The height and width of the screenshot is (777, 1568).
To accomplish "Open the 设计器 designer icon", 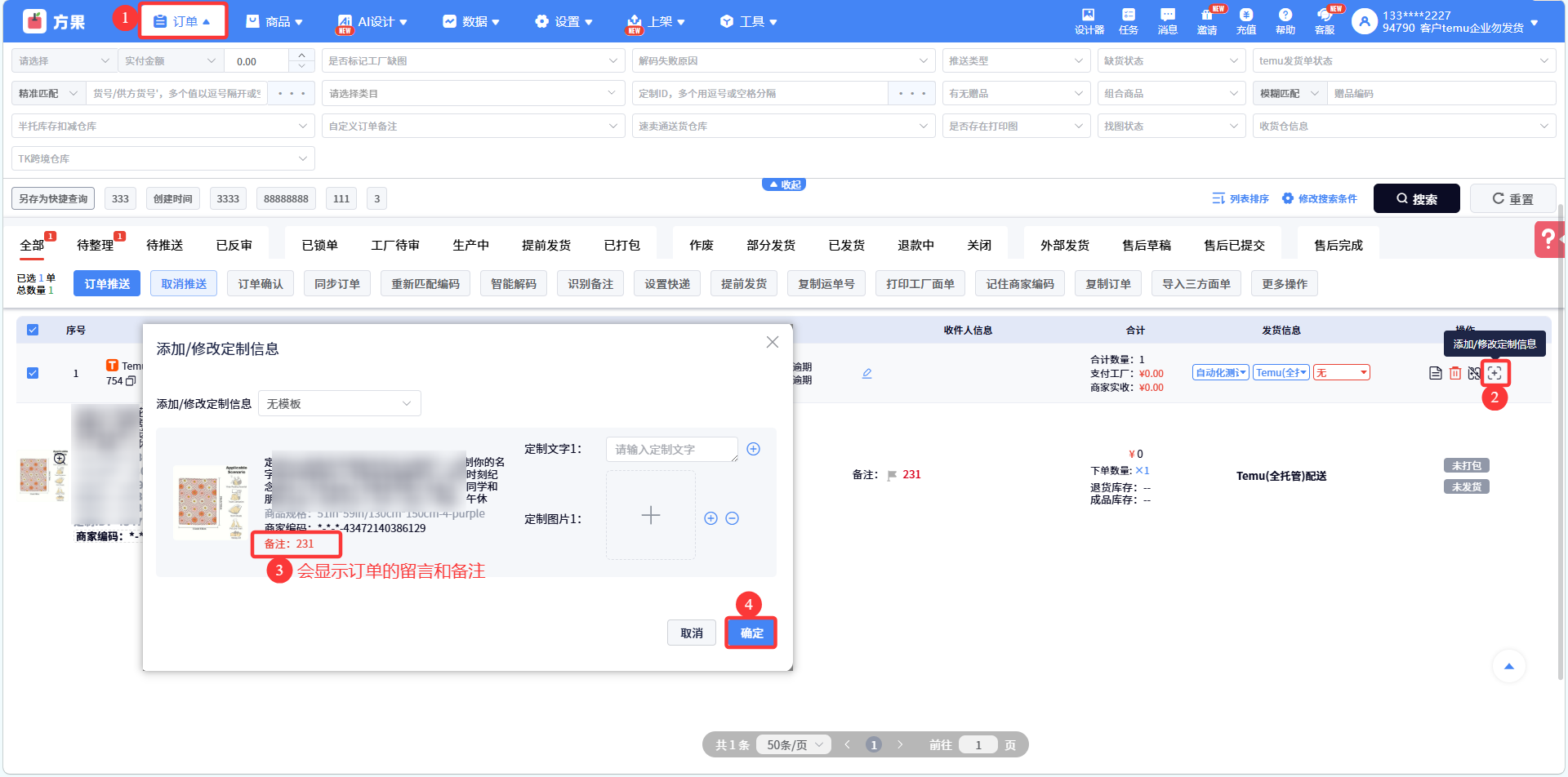I will [x=1089, y=20].
